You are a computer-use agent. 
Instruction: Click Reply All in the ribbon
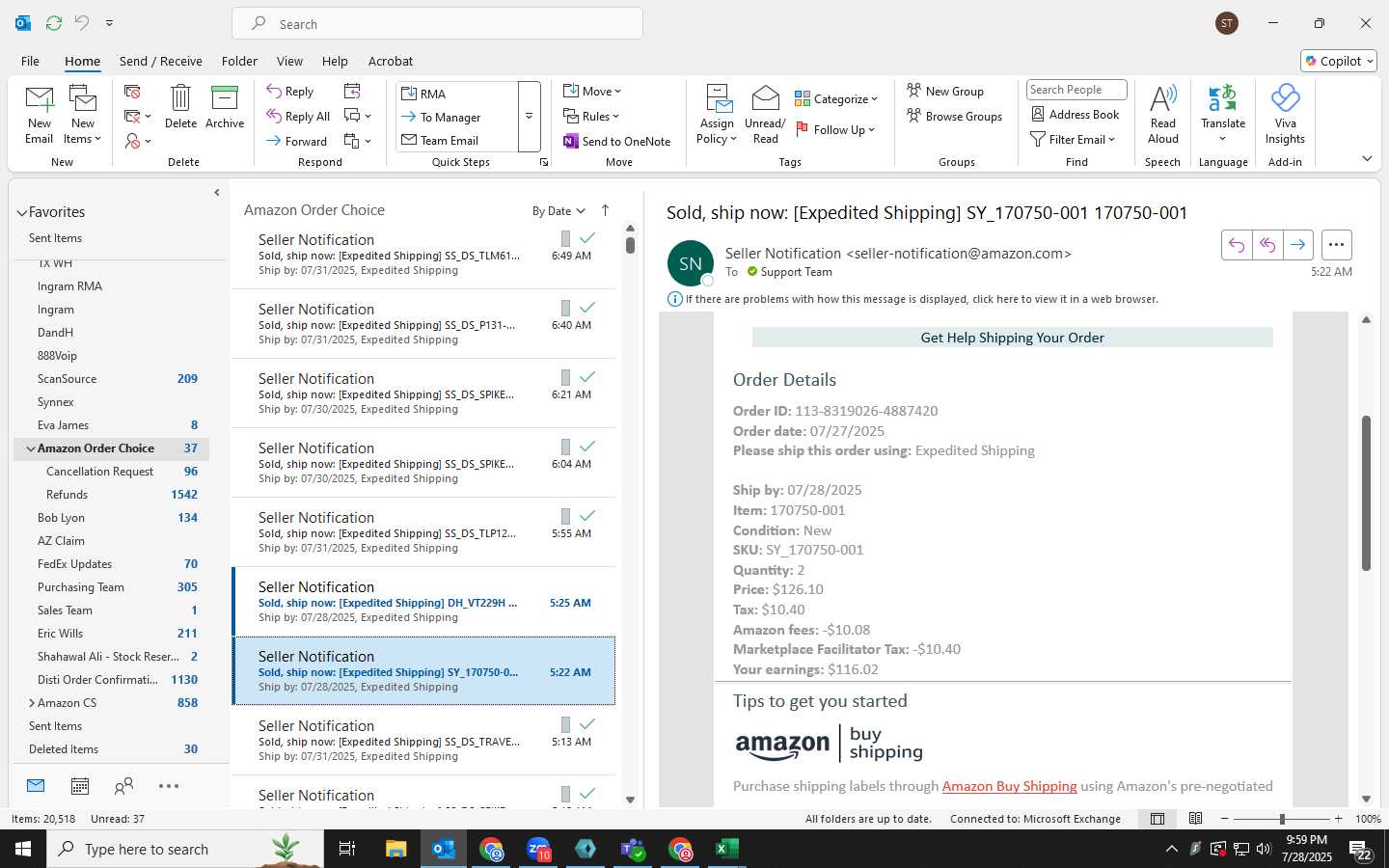coord(299,116)
